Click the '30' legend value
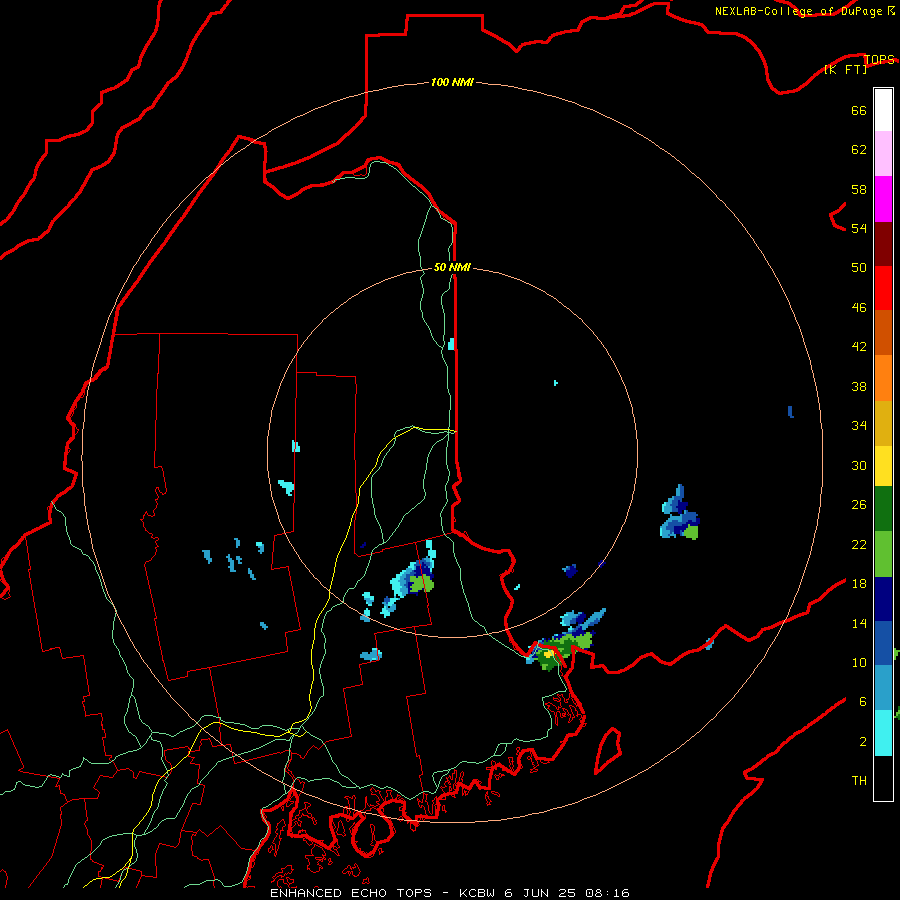The height and width of the screenshot is (900, 900). point(859,465)
